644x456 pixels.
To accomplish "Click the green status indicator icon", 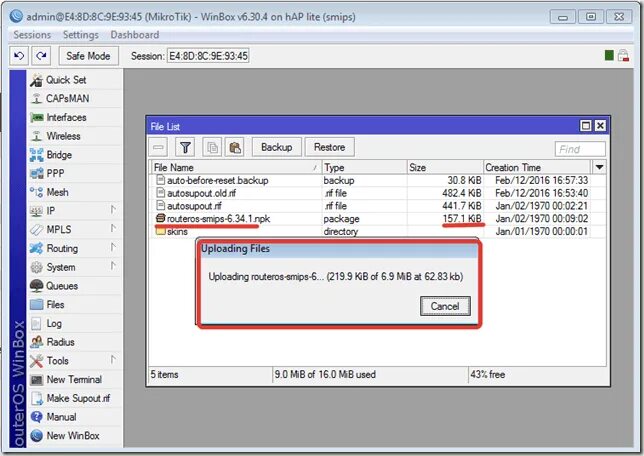I will pyautogui.click(x=609, y=55).
